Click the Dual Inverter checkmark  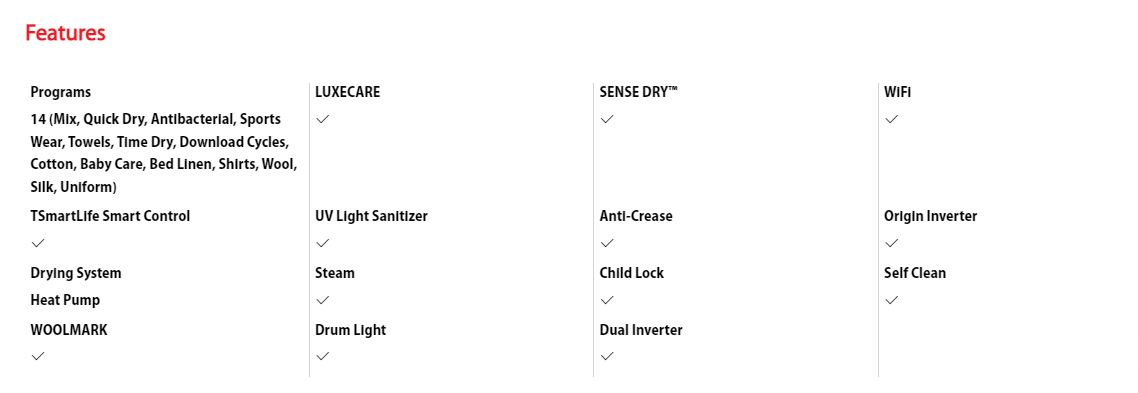pos(607,356)
